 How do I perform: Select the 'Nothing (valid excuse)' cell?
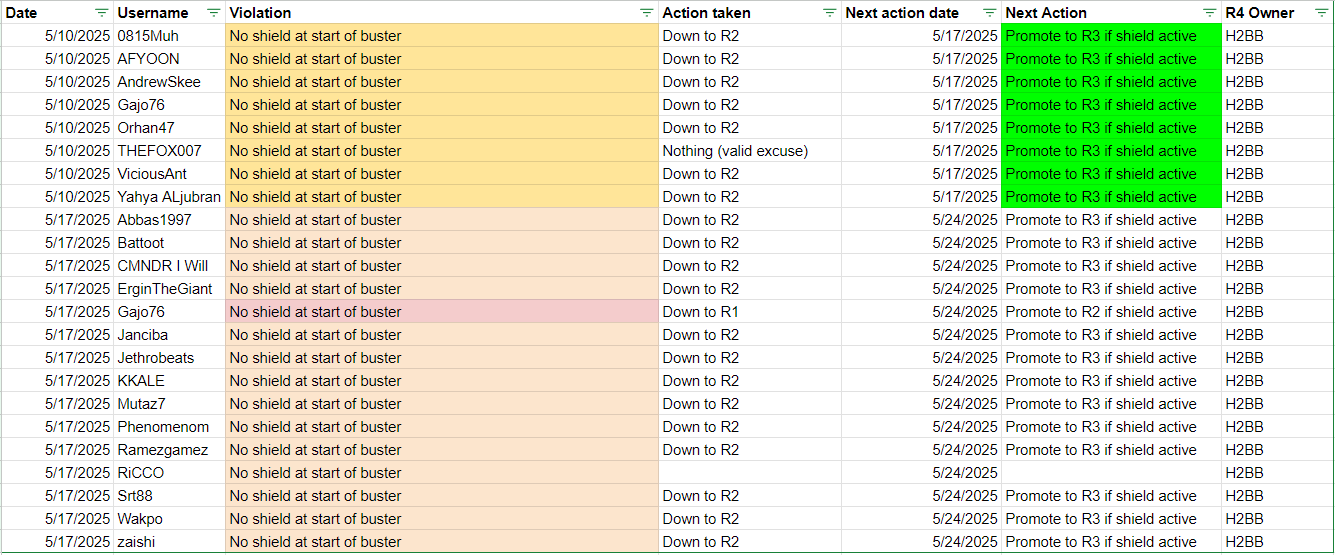[x=750, y=151]
